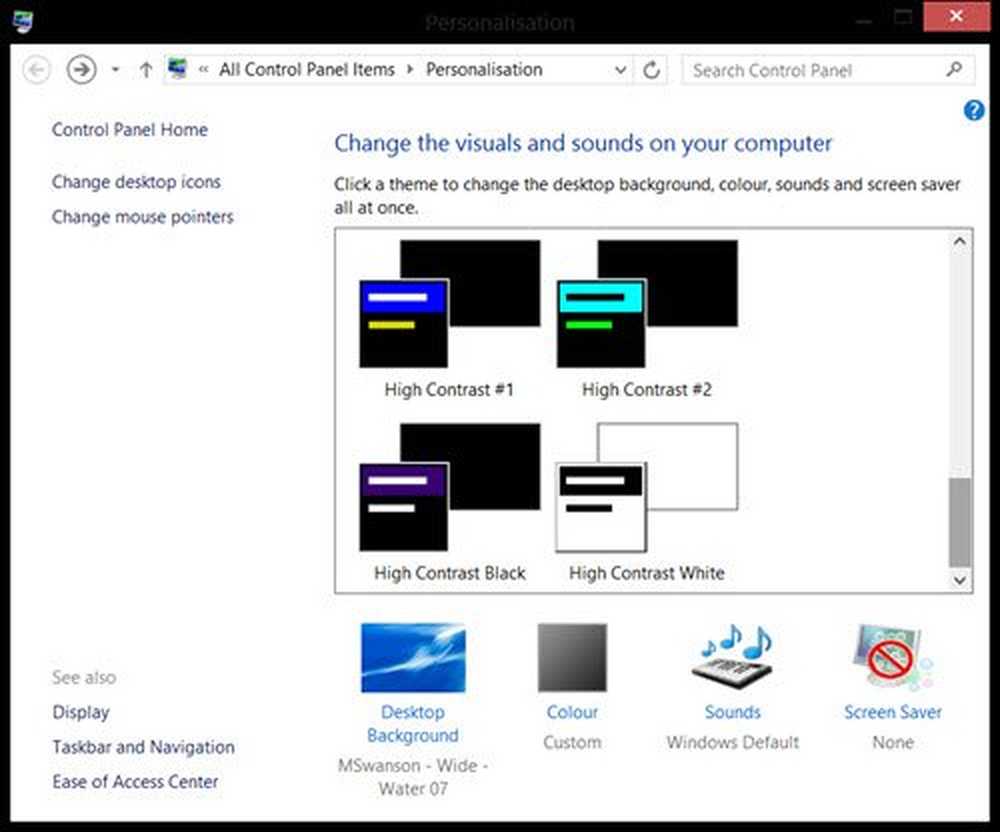Image resolution: width=1000 pixels, height=832 pixels.
Task: Open the Colour swatch icon
Action: [572, 658]
